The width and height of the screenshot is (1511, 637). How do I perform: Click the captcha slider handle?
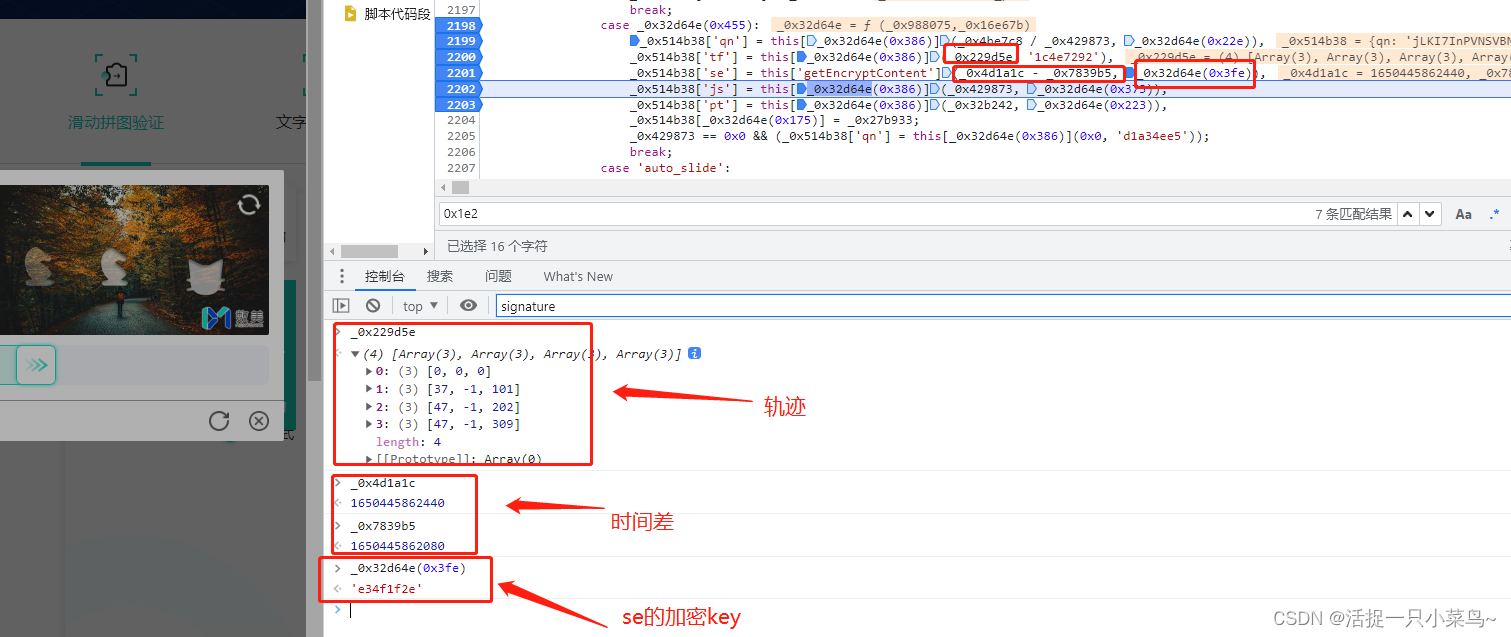pos(37,365)
